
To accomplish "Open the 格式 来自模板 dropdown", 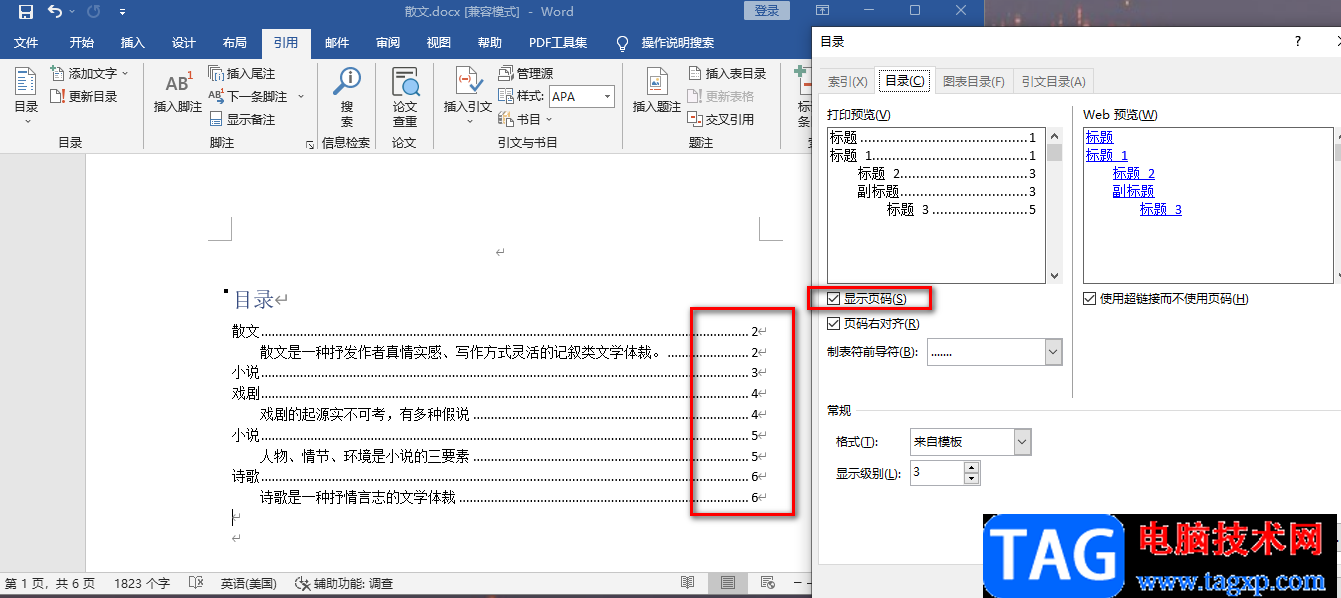I will click(1022, 442).
